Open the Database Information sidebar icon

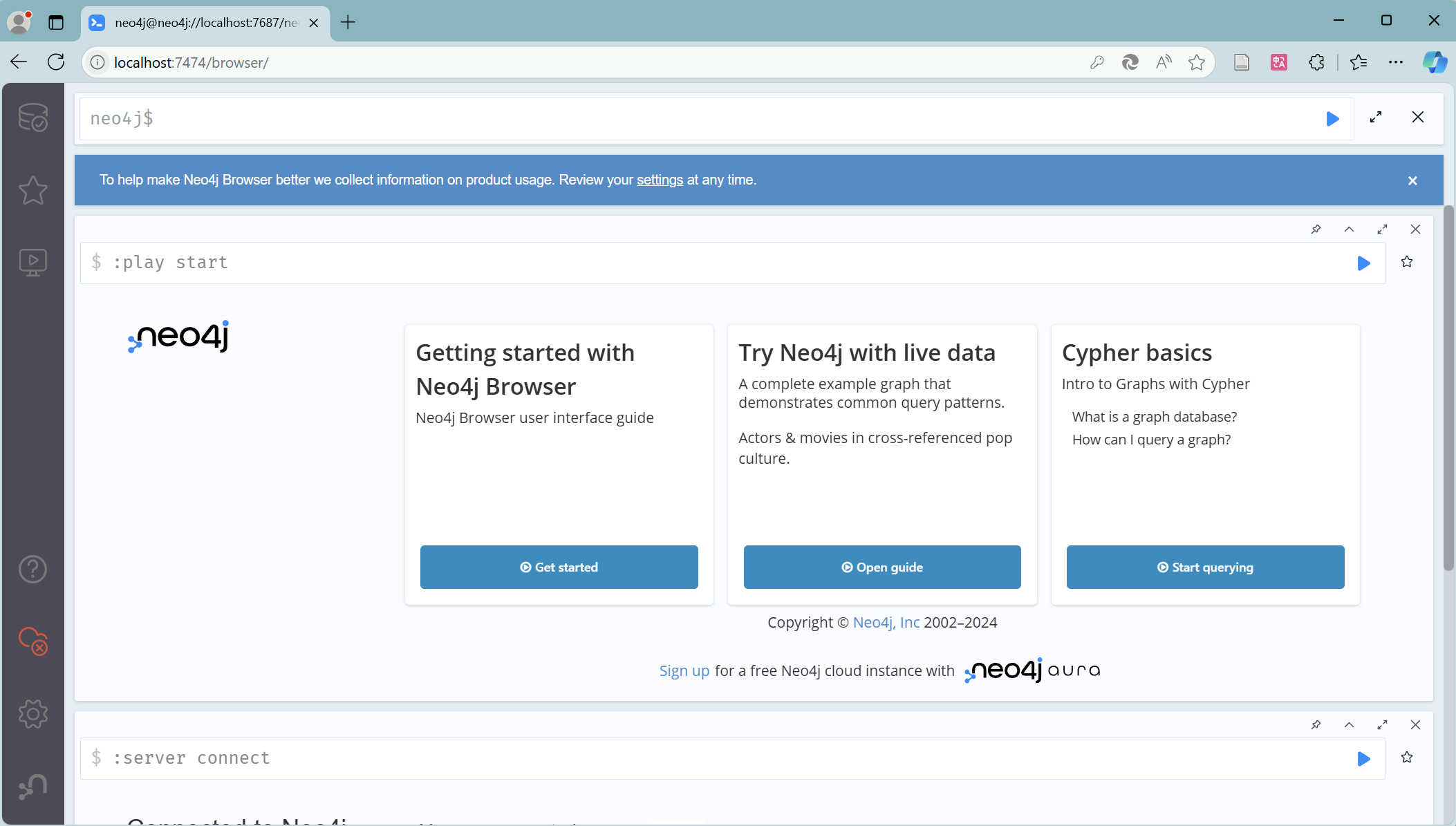pos(32,117)
